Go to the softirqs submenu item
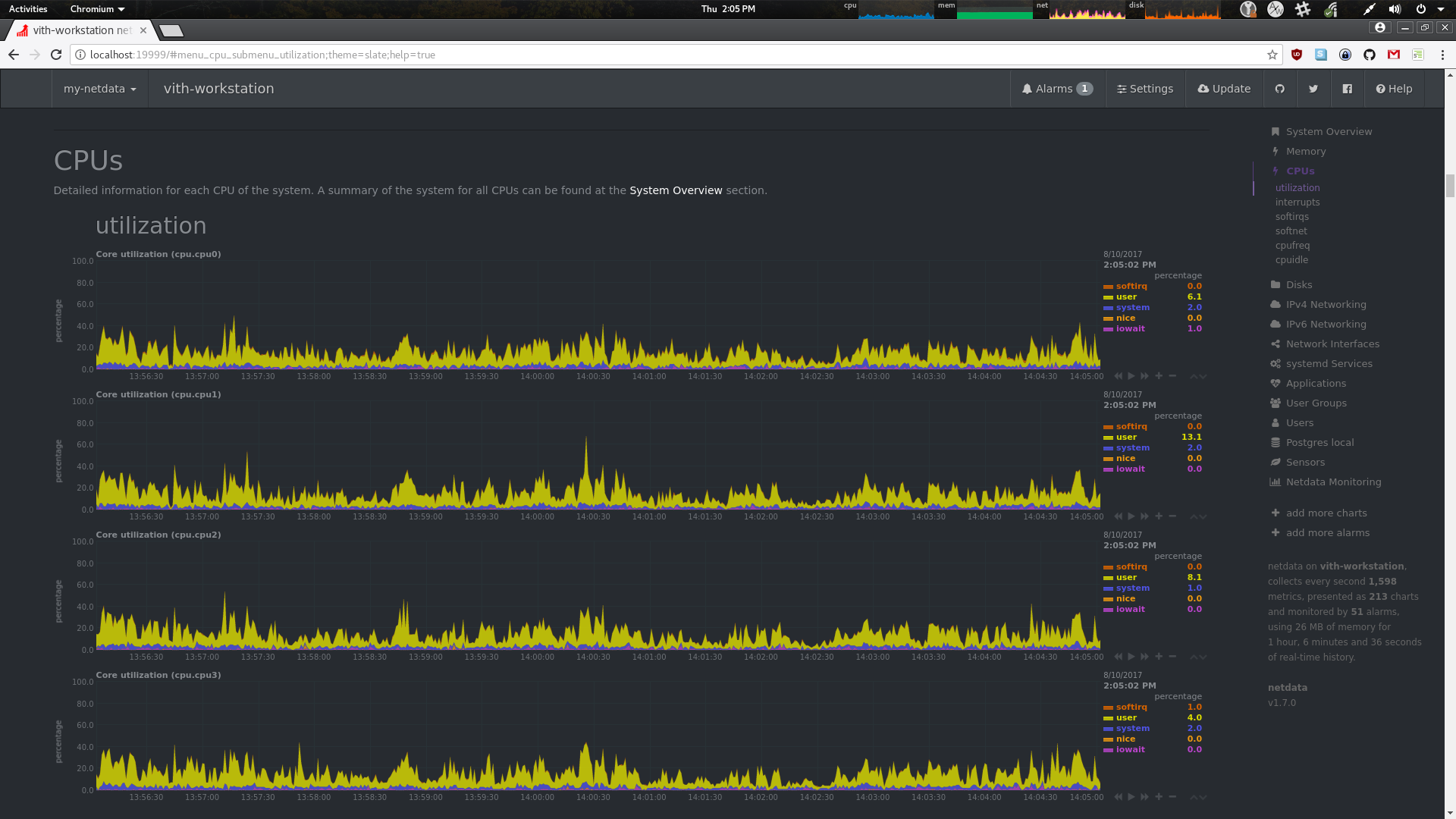Screen dimensions: 1456x819 (1291, 217)
